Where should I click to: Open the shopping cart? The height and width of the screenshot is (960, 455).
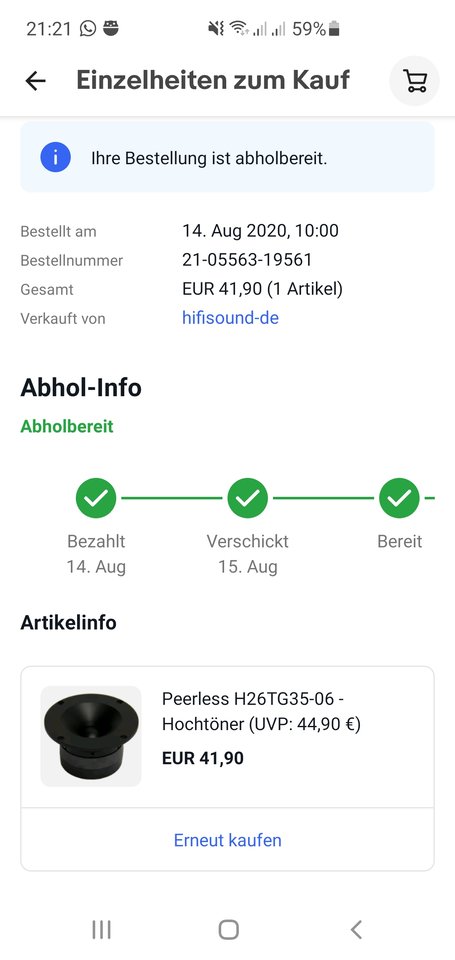pyautogui.click(x=415, y=81)
